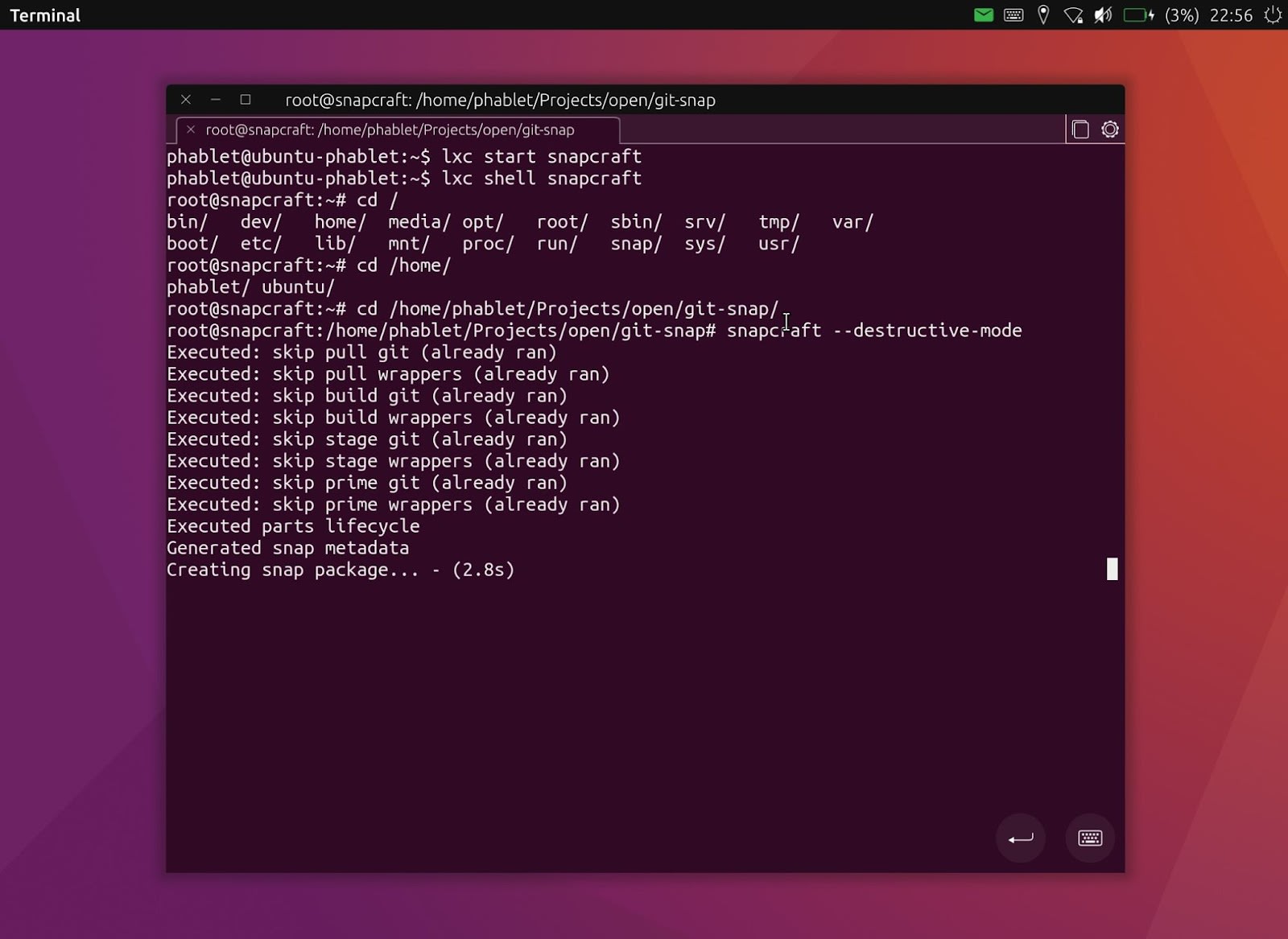This screenshot has width=1288, height=939.
Task: Click the terminal window title text
Action: (500, 100)
